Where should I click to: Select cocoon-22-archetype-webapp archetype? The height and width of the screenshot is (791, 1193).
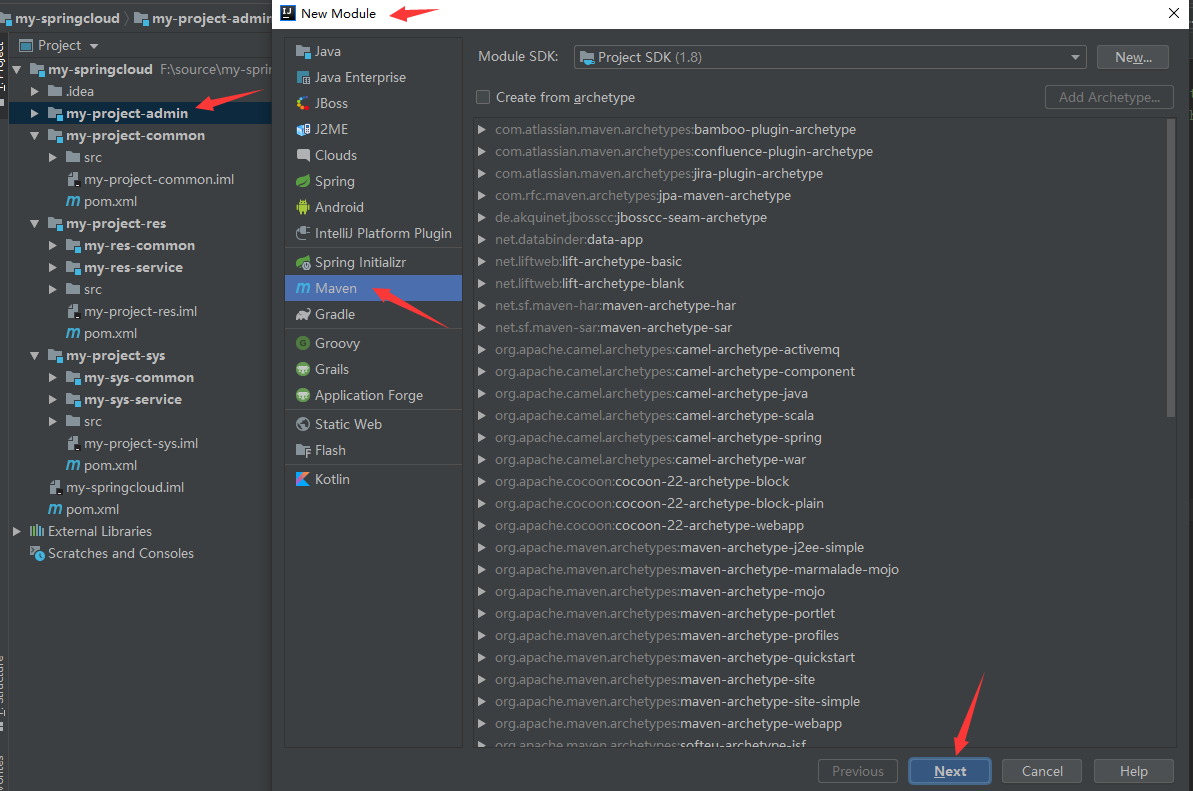pyautogui.click(x=709, y=526)
